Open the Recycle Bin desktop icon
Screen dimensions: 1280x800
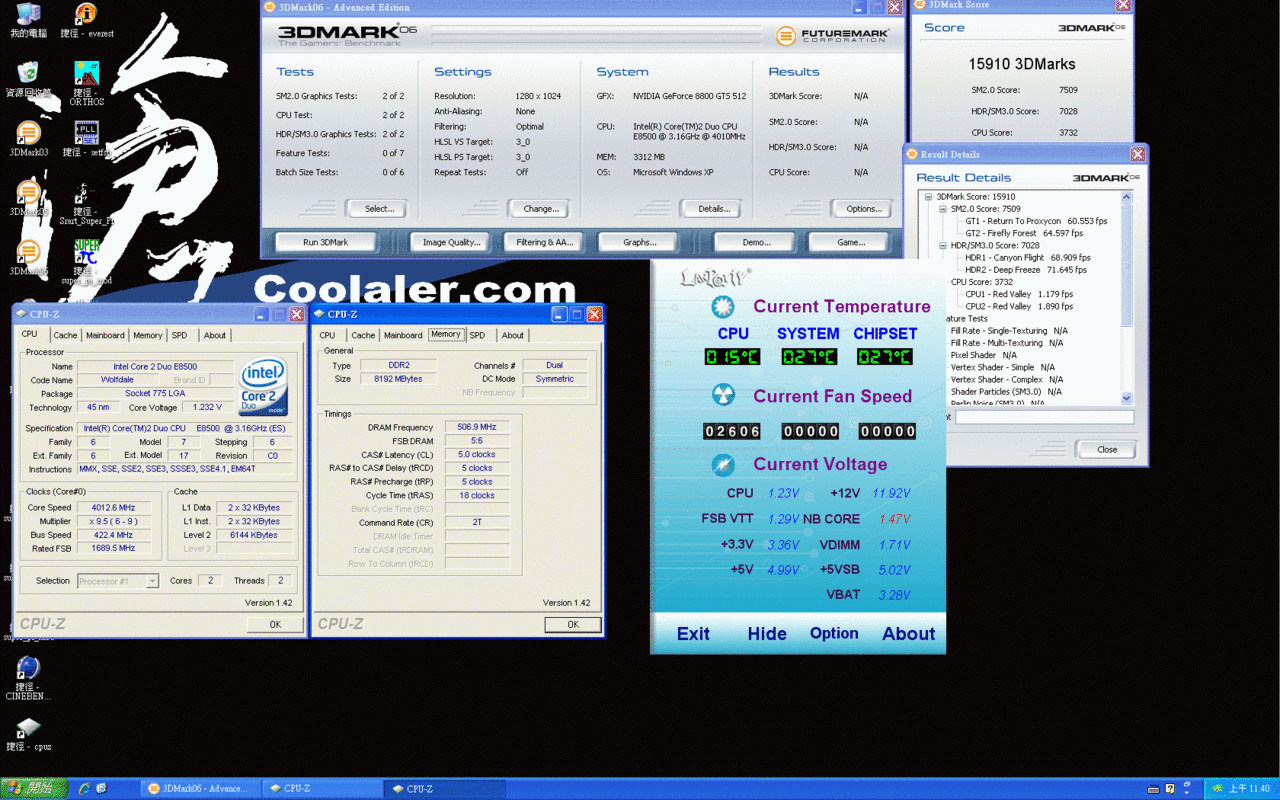(28, 73)
